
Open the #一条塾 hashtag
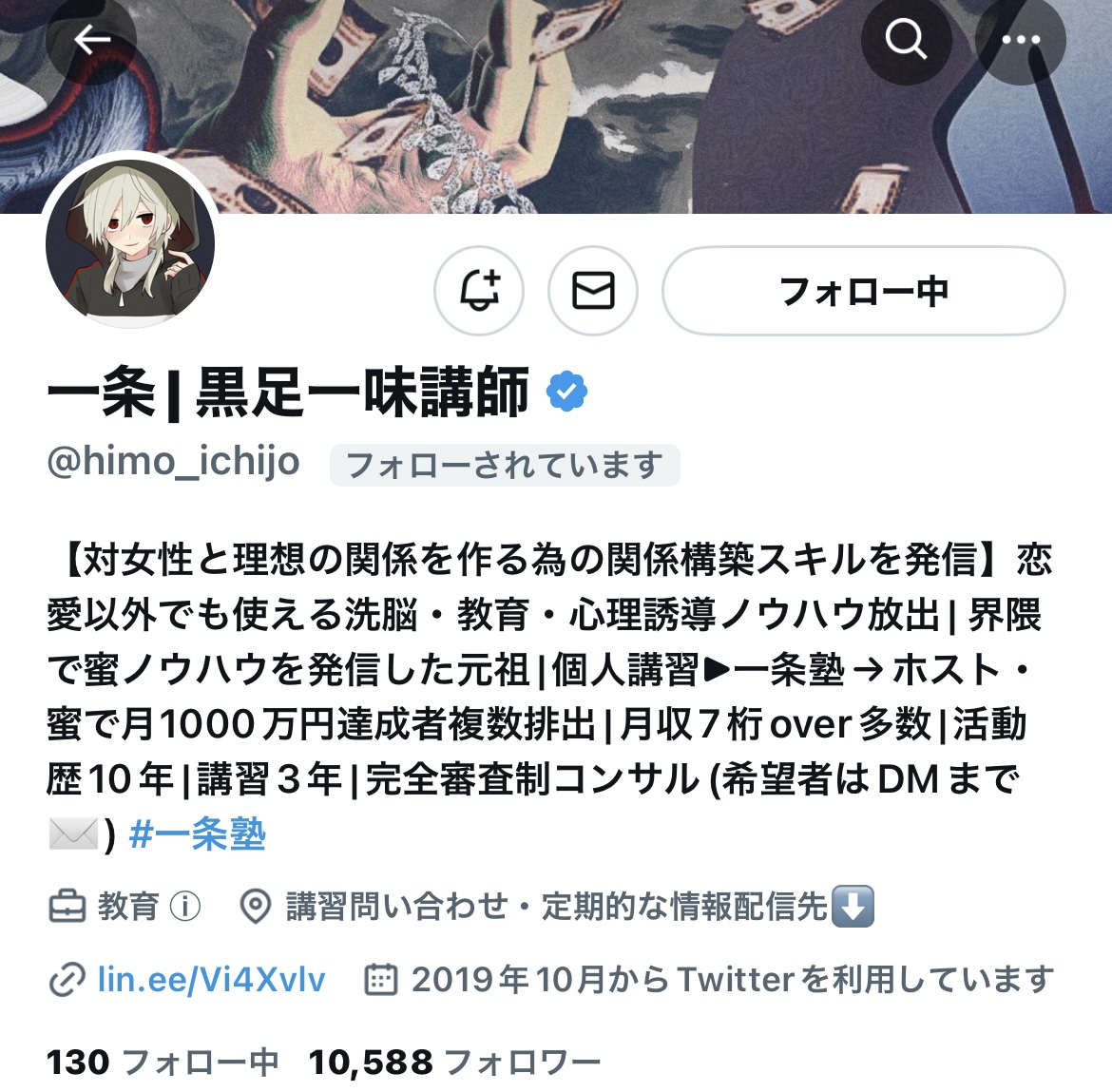coord(197,833)
